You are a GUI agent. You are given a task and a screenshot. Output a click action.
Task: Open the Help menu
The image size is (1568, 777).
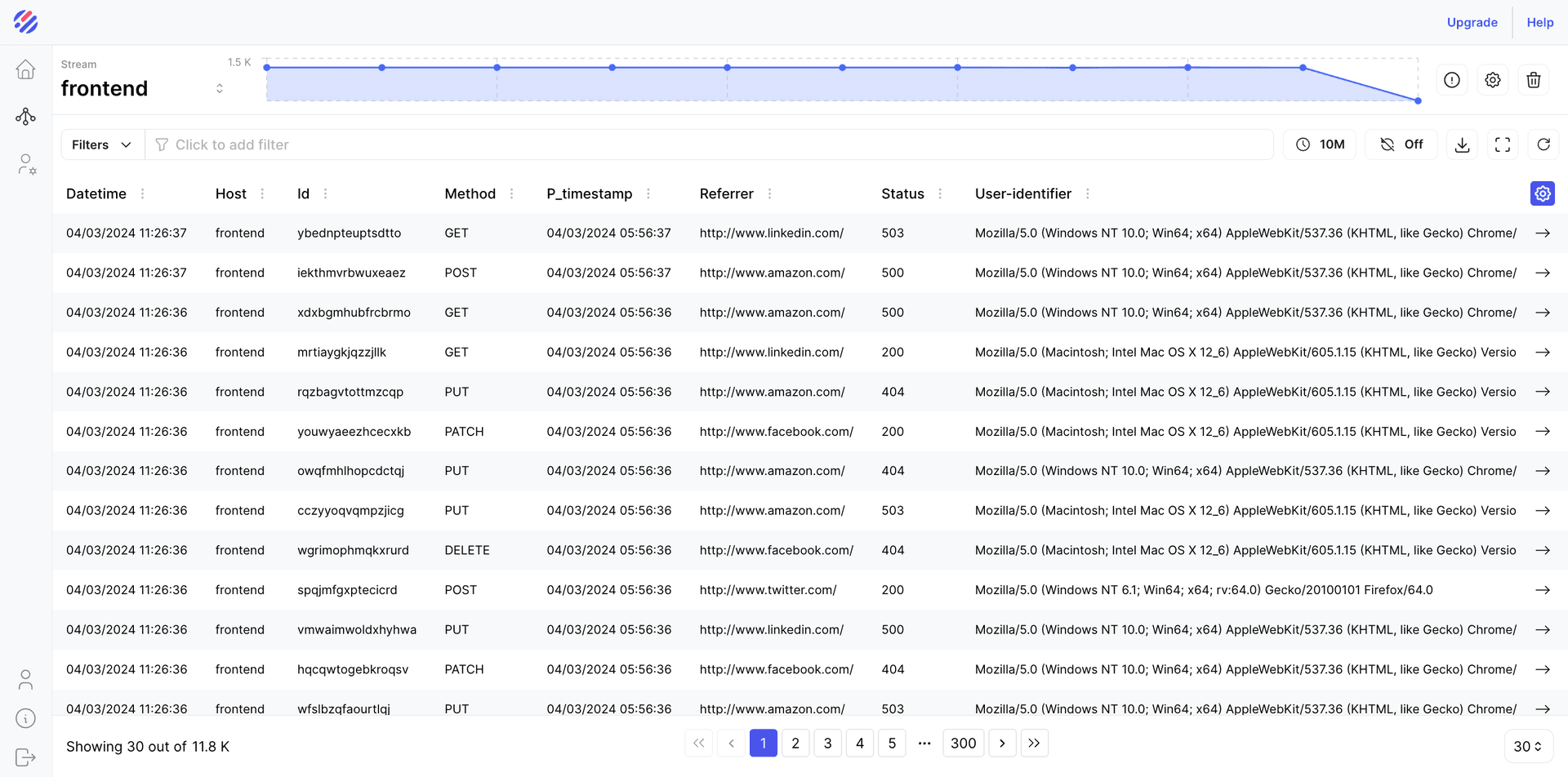(x=1539, y=22)
